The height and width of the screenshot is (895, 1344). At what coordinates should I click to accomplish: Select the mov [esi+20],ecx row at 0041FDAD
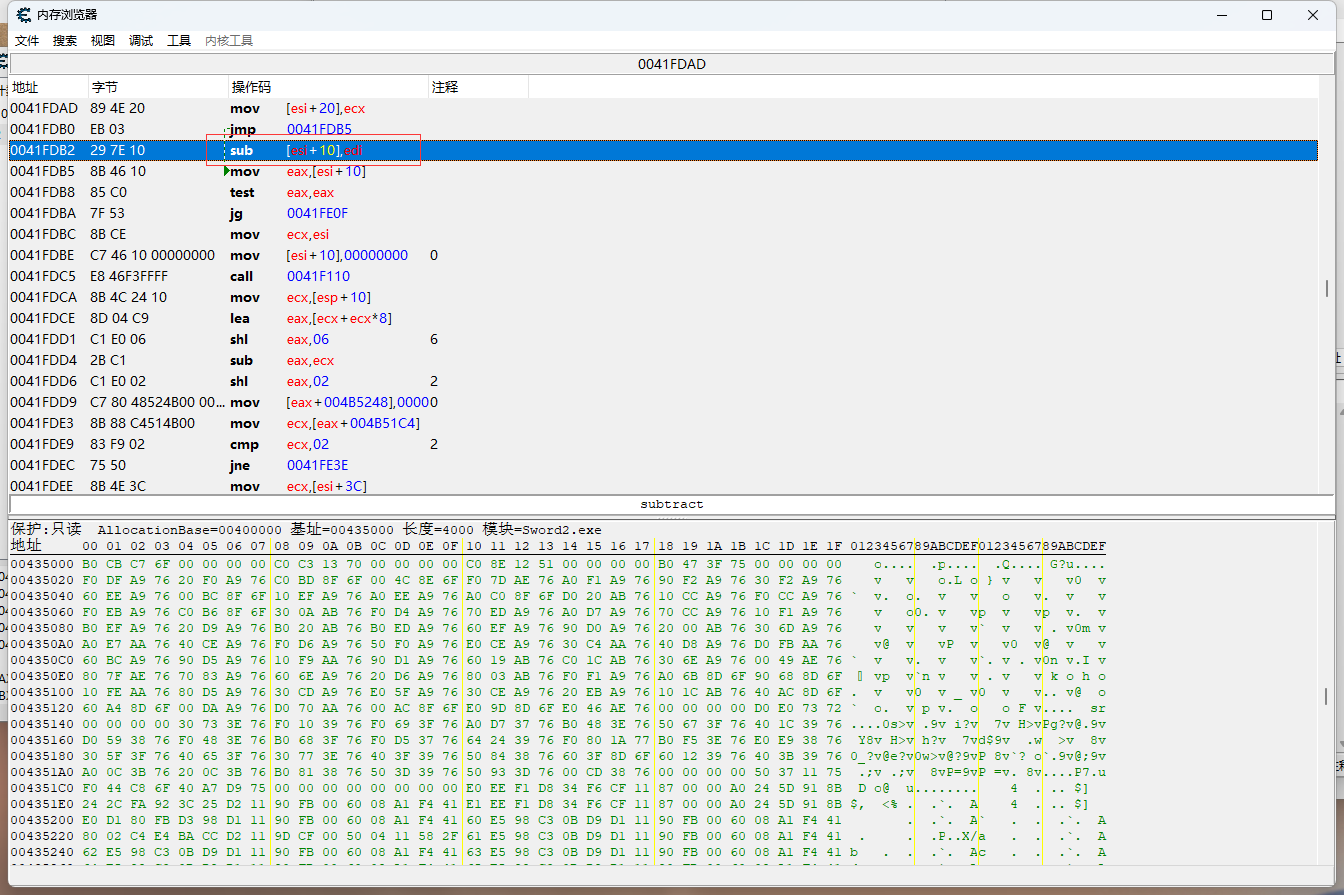[663, 108]
